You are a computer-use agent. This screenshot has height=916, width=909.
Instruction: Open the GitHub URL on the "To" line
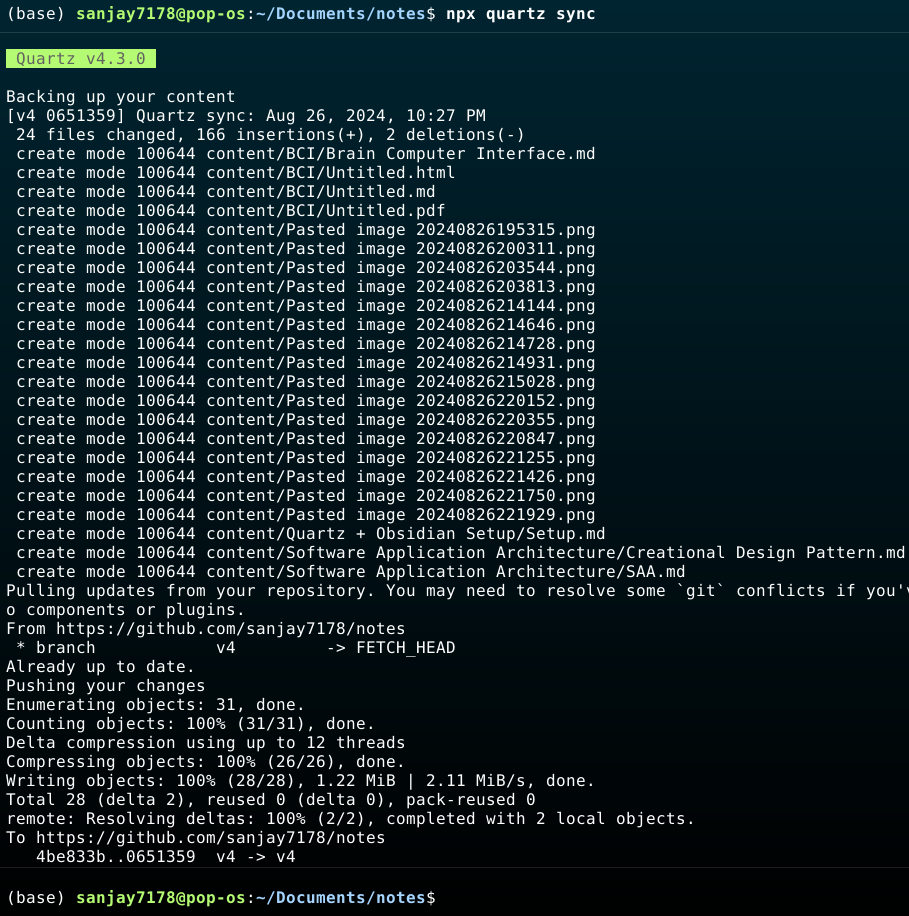coord(210,838)
